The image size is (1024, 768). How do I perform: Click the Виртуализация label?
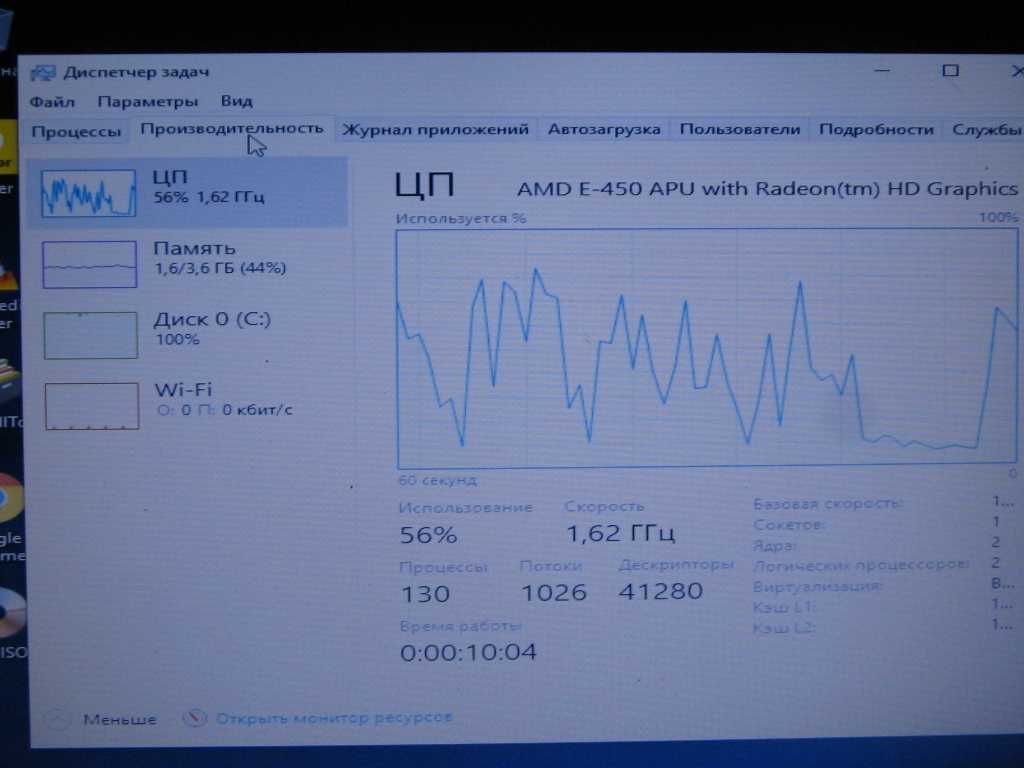(818, 586)
